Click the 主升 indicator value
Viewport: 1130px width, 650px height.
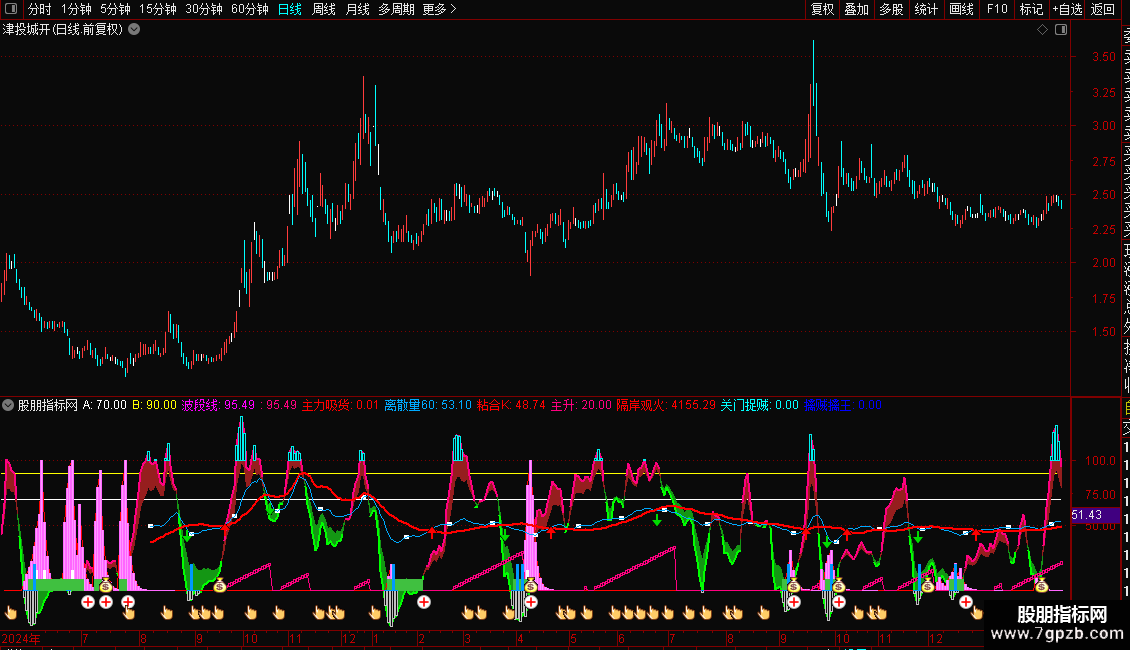coord(581,405)
